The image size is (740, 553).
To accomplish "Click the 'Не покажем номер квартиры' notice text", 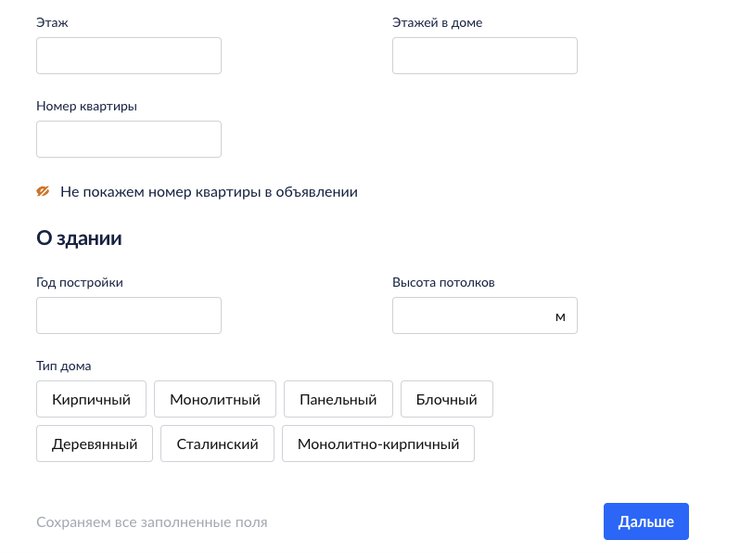I will point(208,191).
